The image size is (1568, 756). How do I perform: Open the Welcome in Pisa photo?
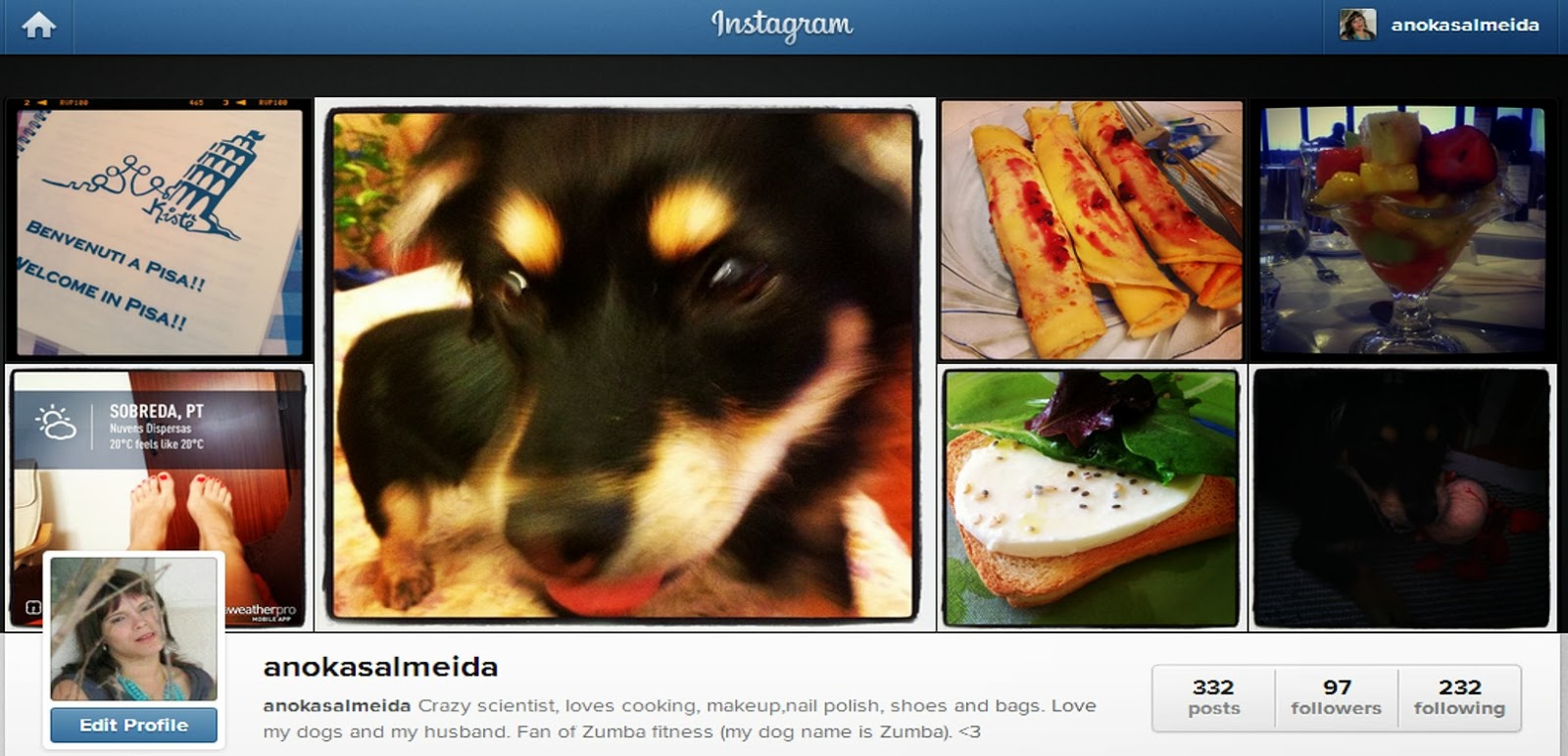click(x=159, y=230)
